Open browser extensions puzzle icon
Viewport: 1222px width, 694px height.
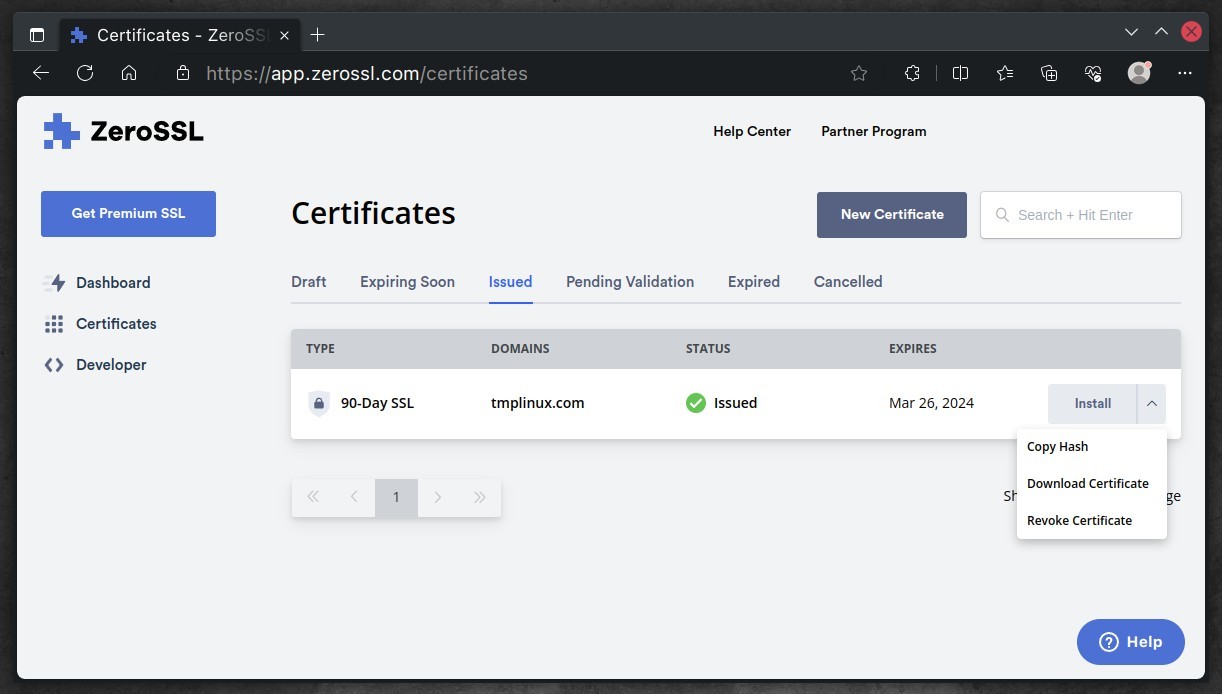(x=912, y=73)
